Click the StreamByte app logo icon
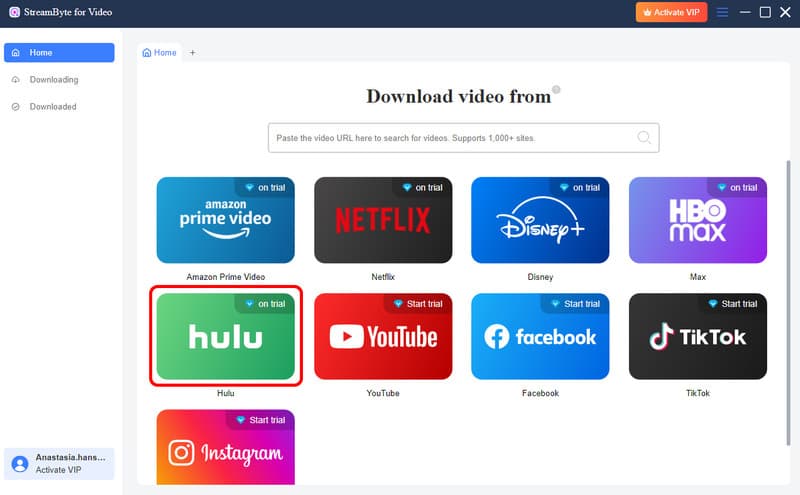Viewport: 800px width, 495px height. (x=14, y=12)
